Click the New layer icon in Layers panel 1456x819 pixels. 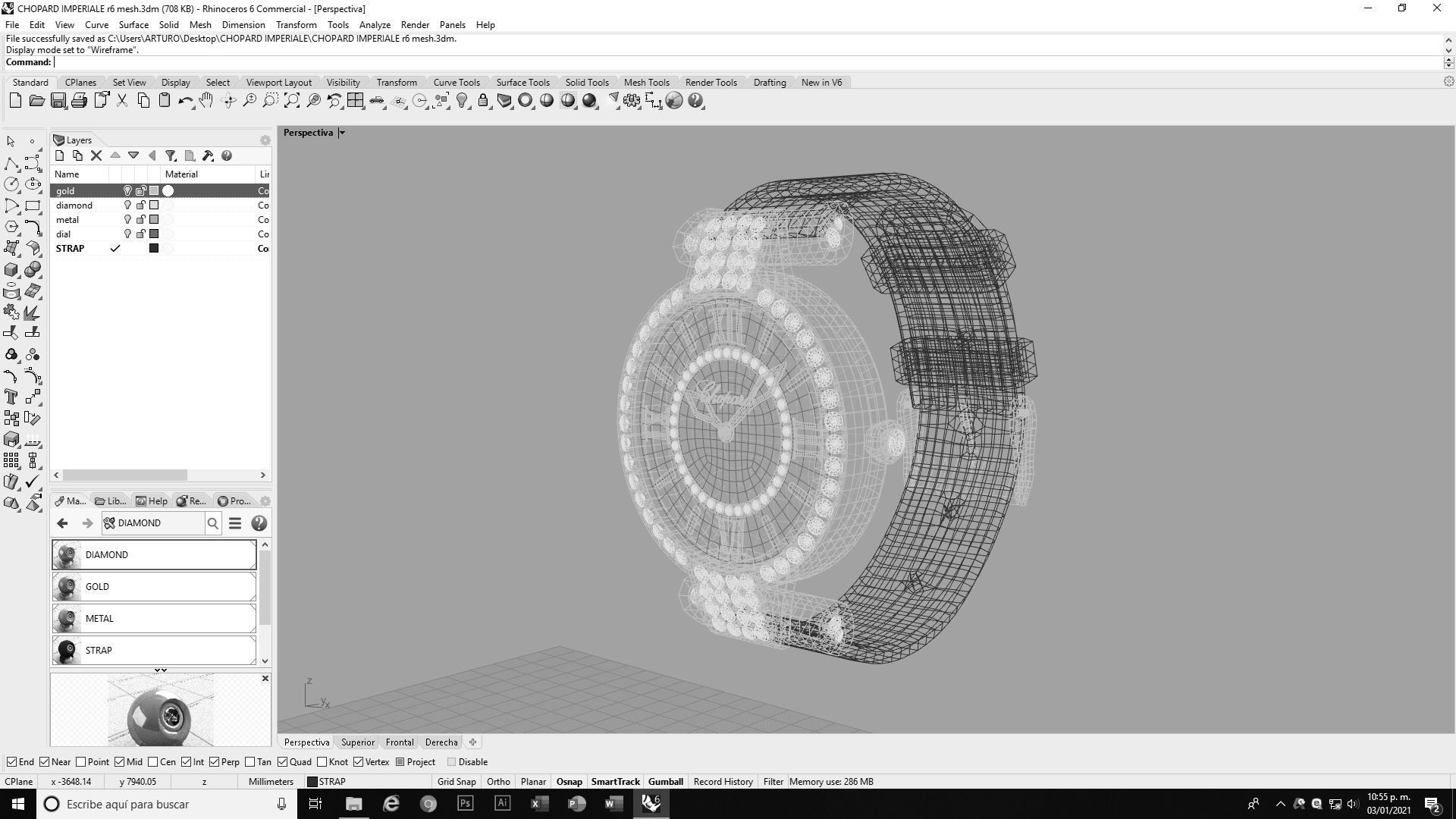tap(59, 155)
